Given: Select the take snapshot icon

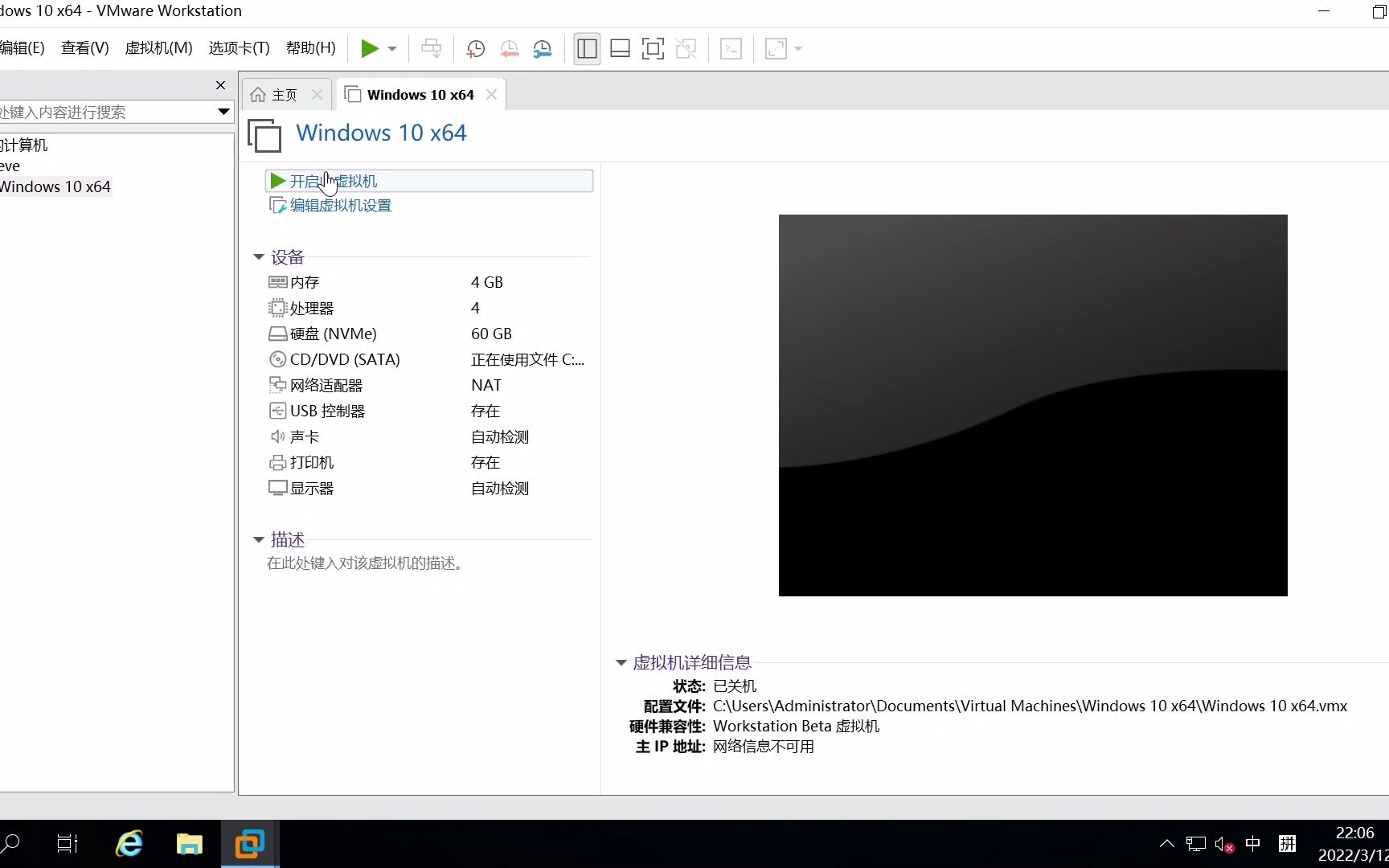Looking at the screenshot, I should tap(475, 48).
